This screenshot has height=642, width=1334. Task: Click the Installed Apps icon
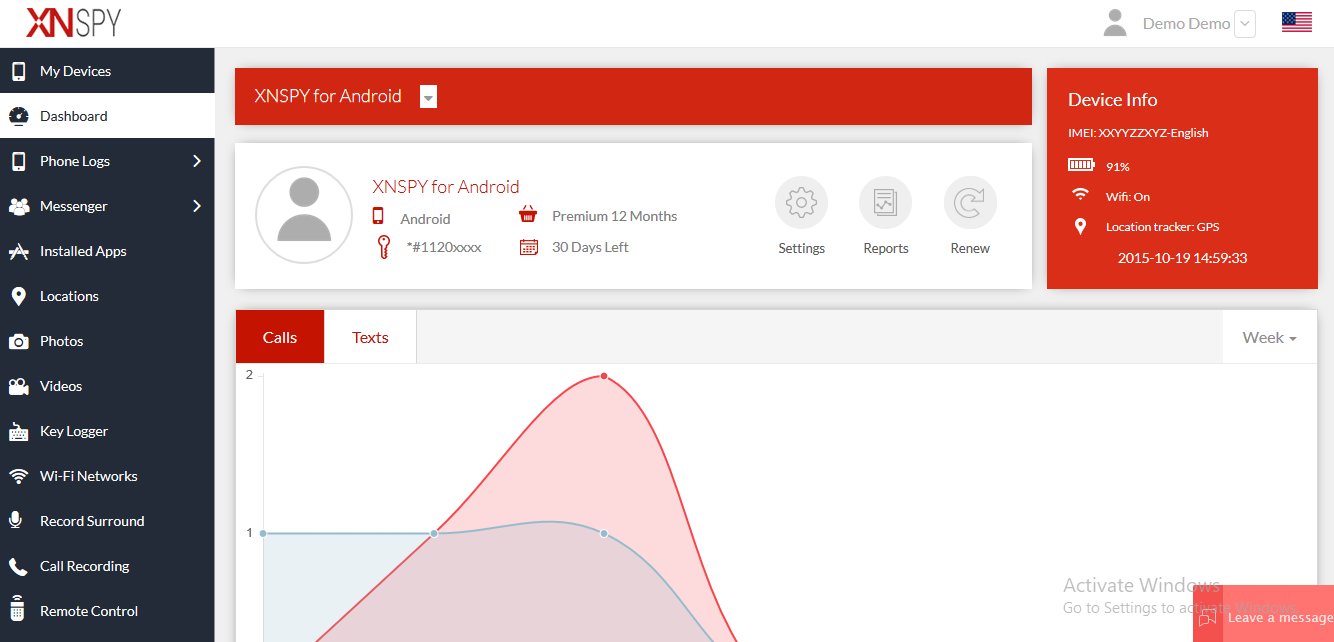[x=18, y=251]
